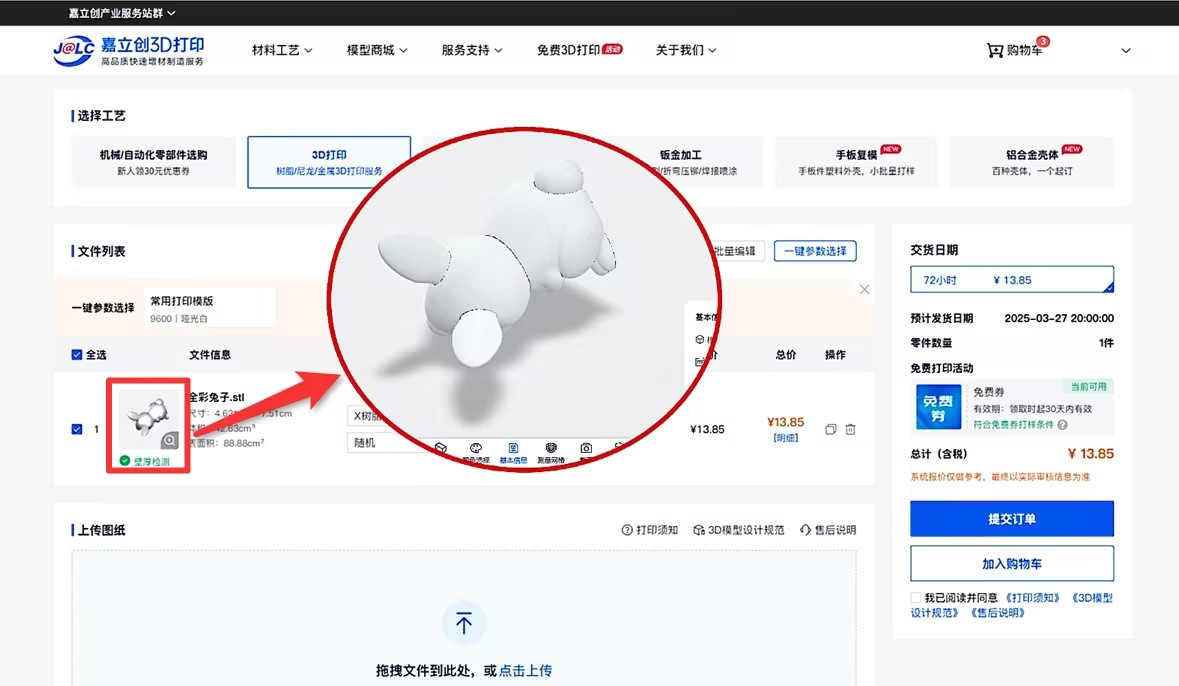The height and width of the screenshot is (686, 1179).
Task: Toggle the 全选 select-all checkbox
Action: pyautogui.click(x=78, y=355)
